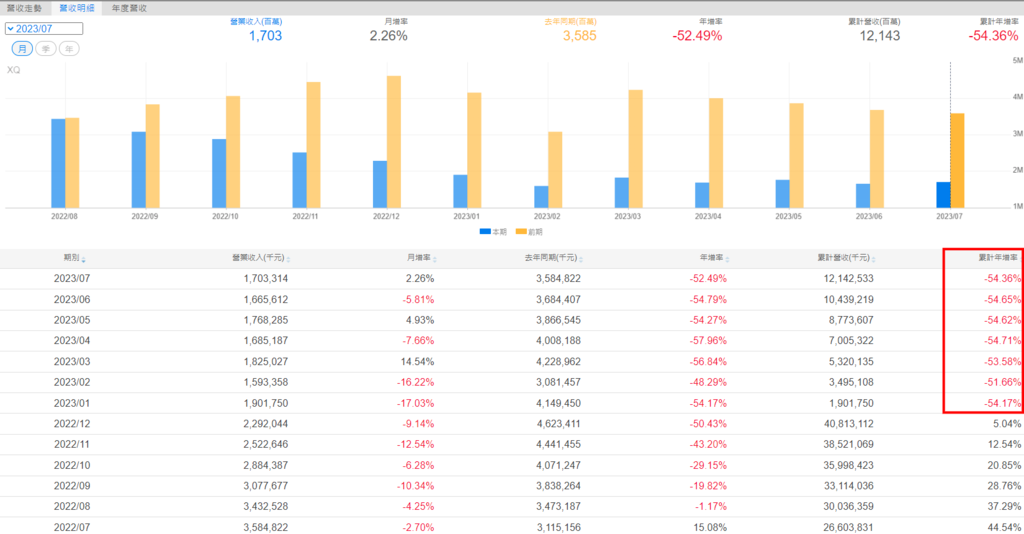Viewport: 1024px width, 534px height.
Task: Click the highlighted blue bar for 2023/07
Action: point(943,195)
